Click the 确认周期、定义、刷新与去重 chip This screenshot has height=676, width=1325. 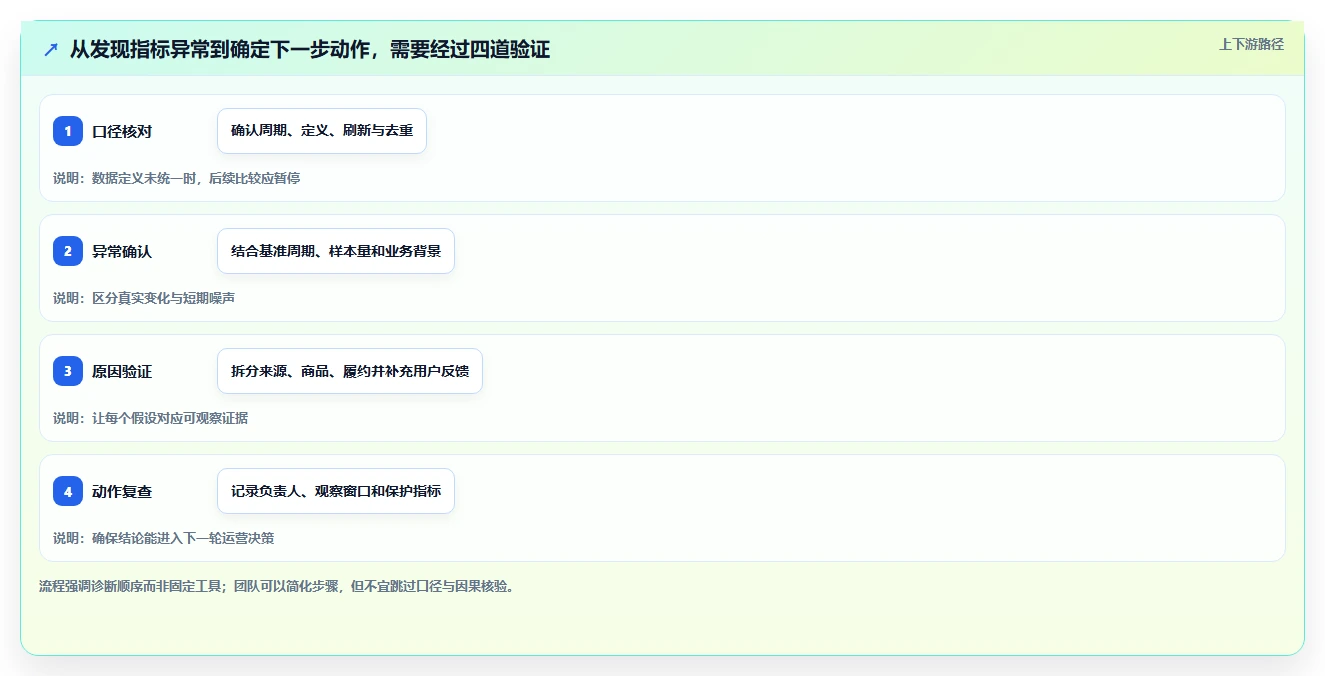[x=322, y=131]
